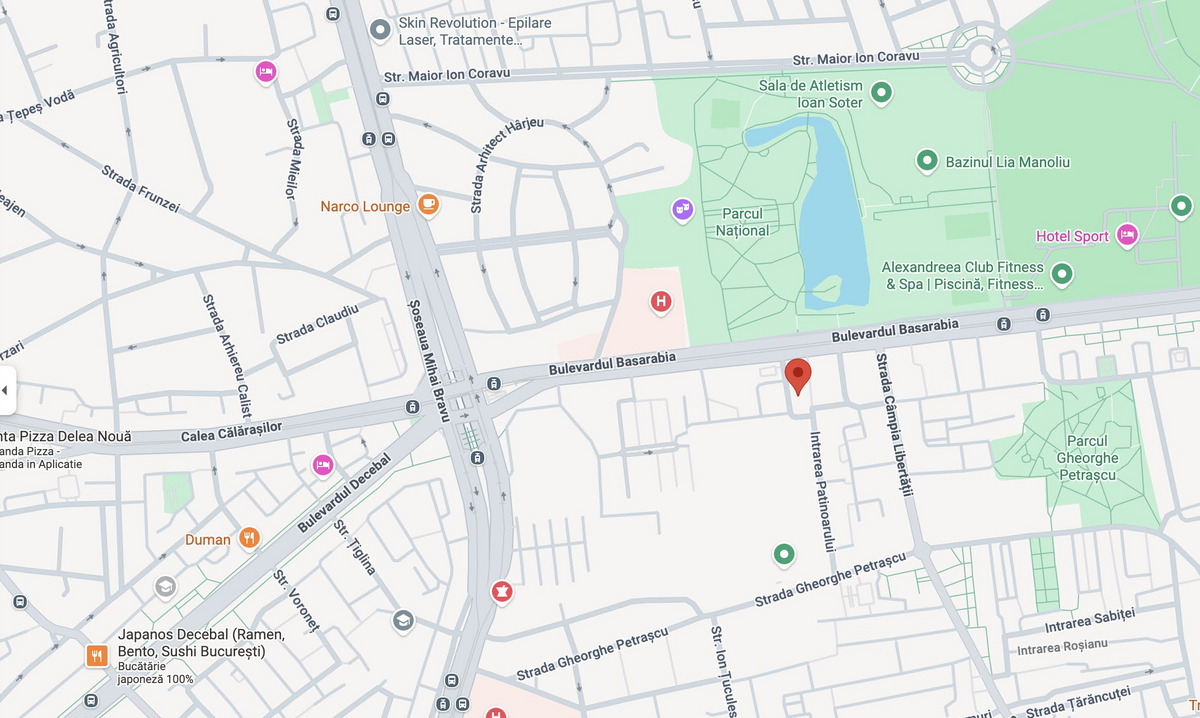The image size is (1200, 718).
Task: Click the red location pin marker
Action: (x=798, y=376)
